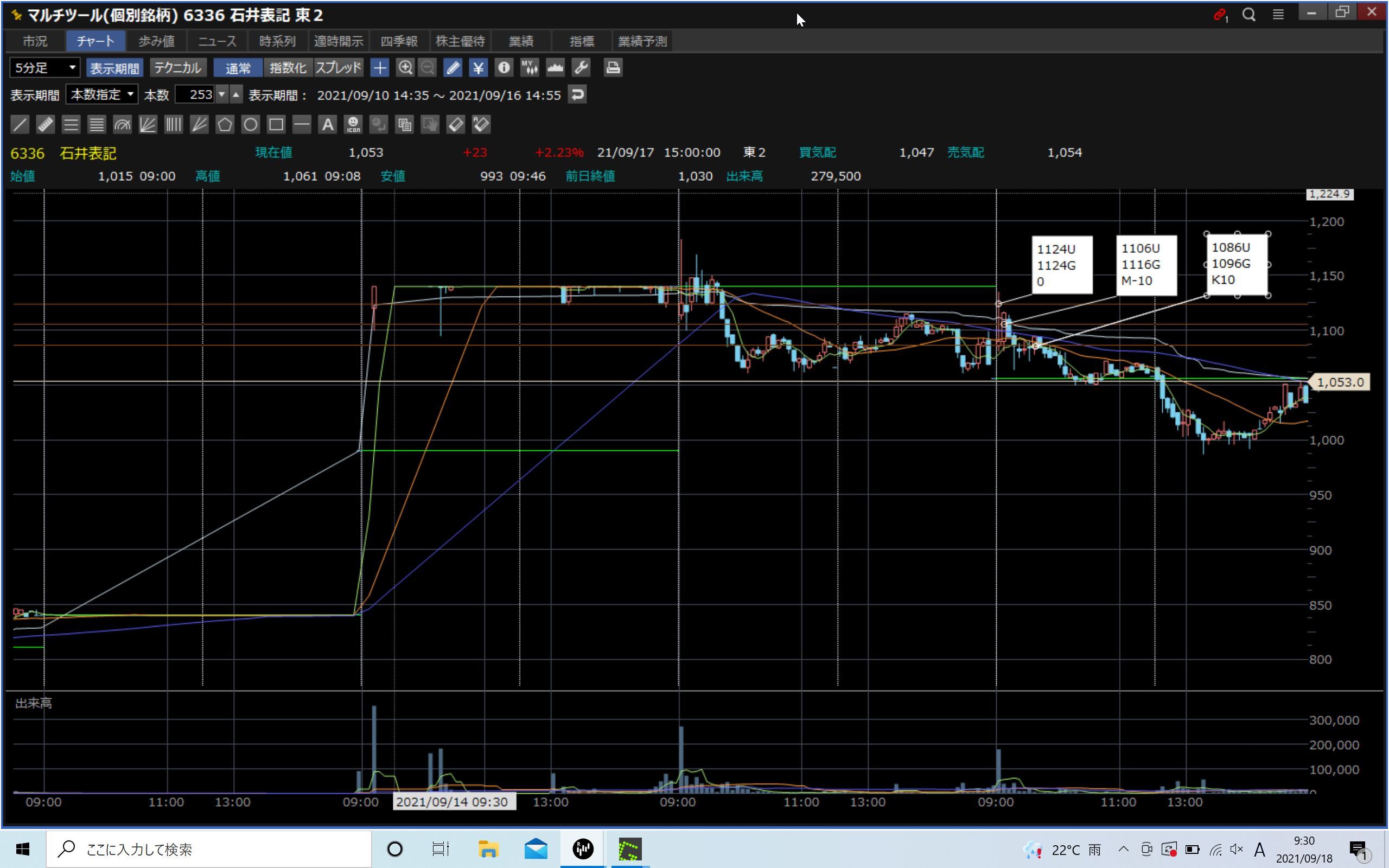
Task: Select the pentagon shape drawing tool
Action: 225,125
